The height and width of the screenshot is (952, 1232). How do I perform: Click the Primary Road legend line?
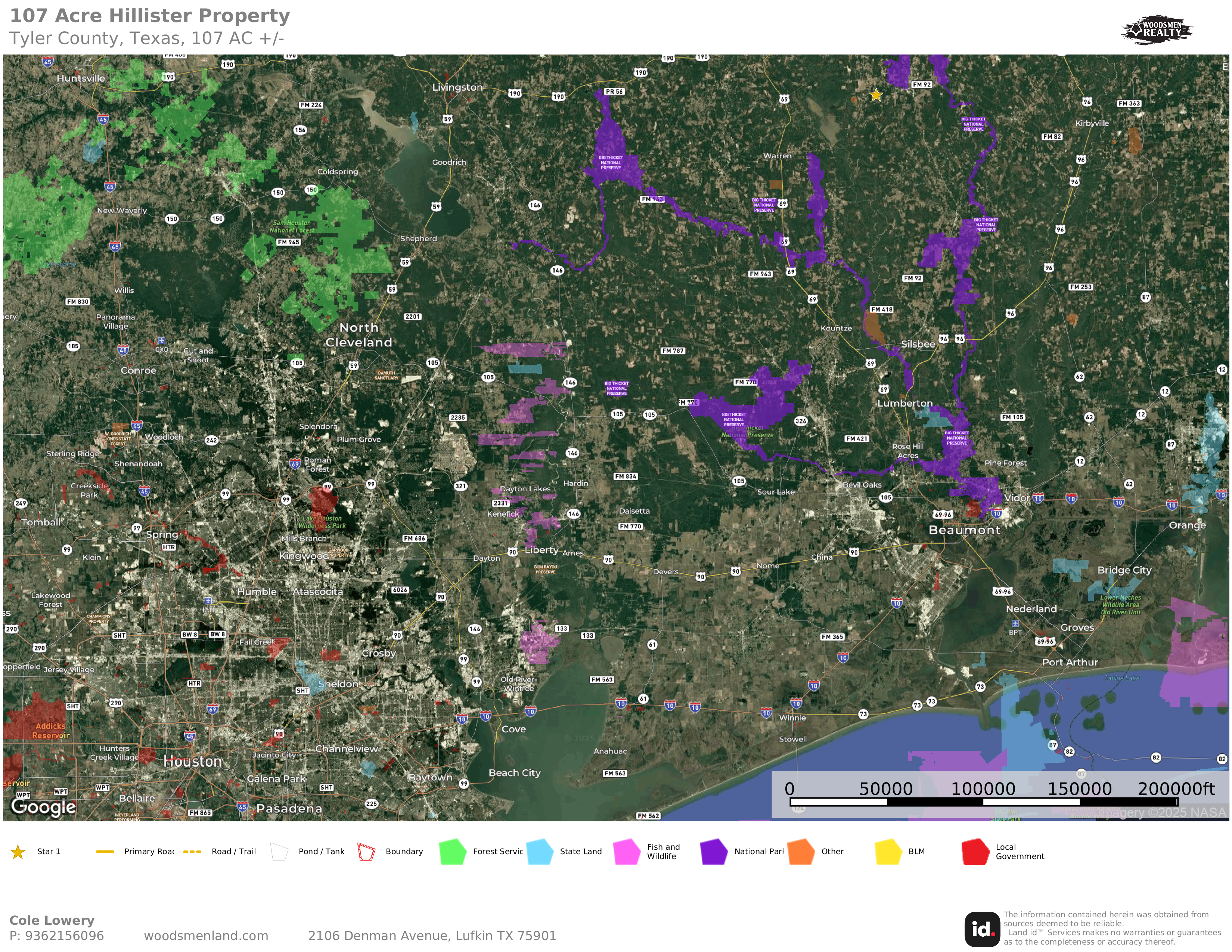coord(105,852)
